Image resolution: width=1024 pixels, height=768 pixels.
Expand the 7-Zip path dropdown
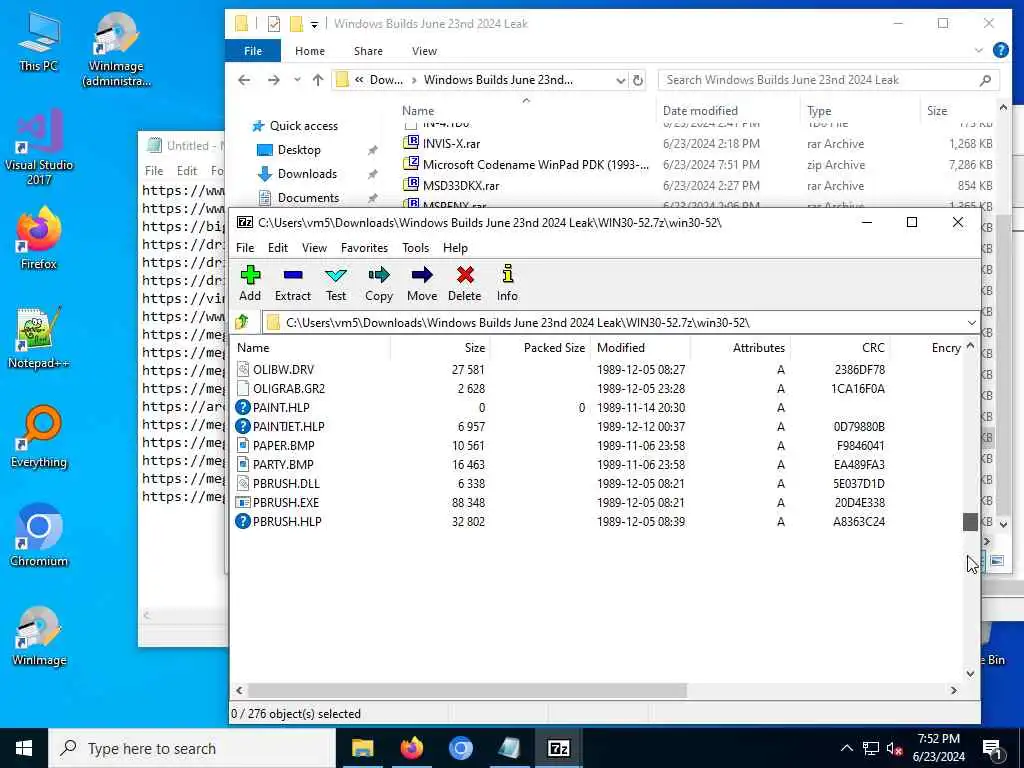point(971,323)
